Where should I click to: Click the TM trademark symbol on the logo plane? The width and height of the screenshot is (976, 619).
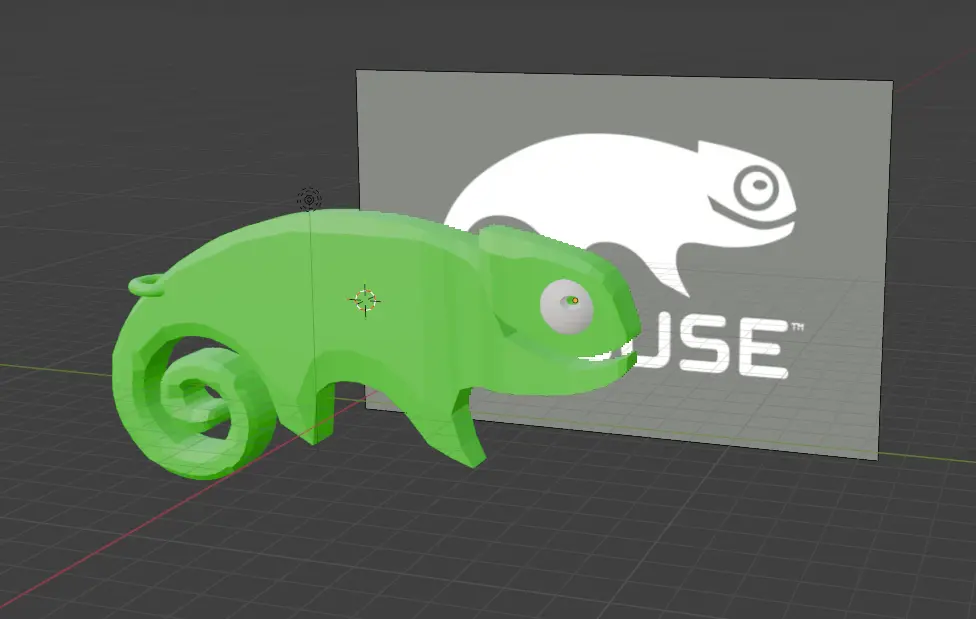pos(797,326)
